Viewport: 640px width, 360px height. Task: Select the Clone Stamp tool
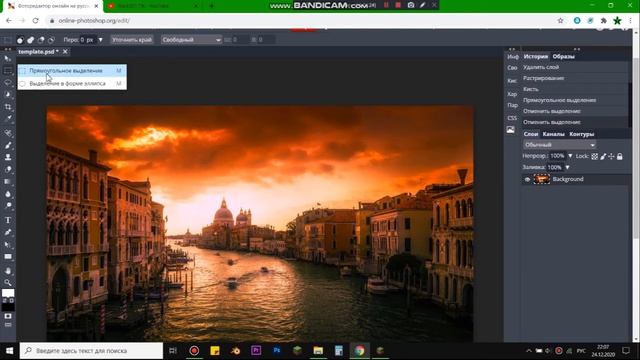pos(8,157)
